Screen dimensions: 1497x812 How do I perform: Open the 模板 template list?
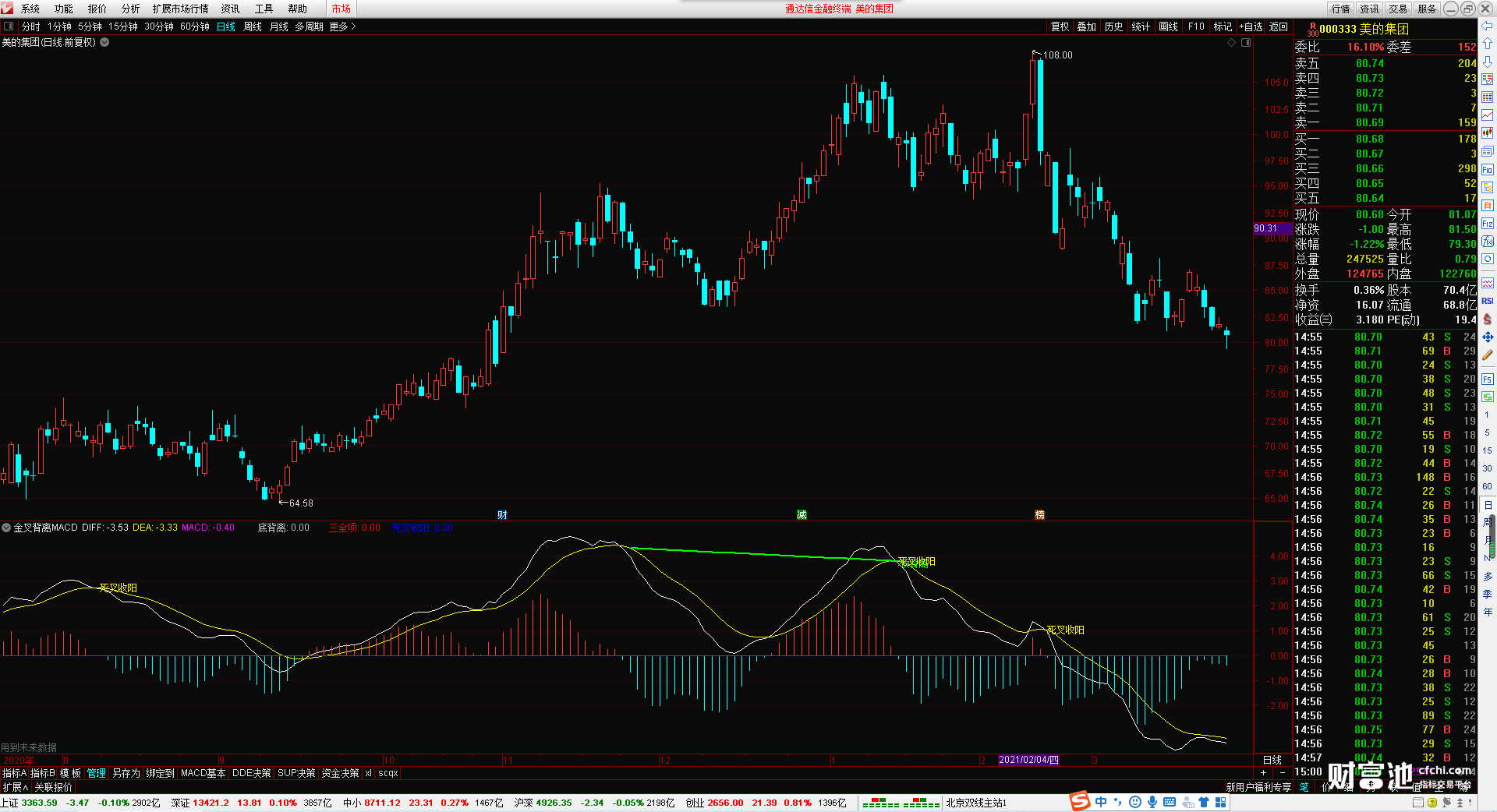click(71, 773)
